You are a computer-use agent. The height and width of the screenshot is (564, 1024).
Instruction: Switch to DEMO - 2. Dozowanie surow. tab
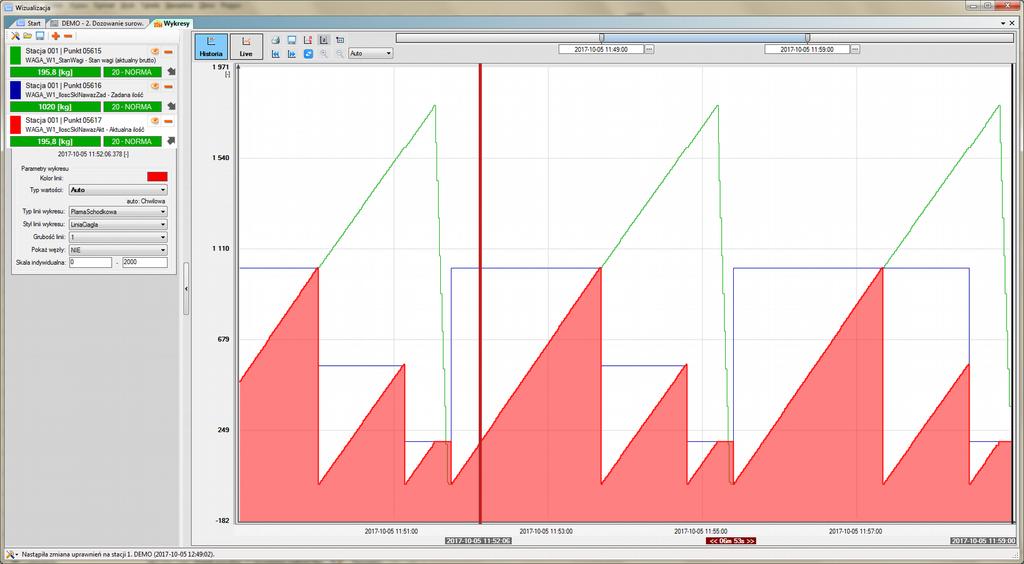coord(98,23)
